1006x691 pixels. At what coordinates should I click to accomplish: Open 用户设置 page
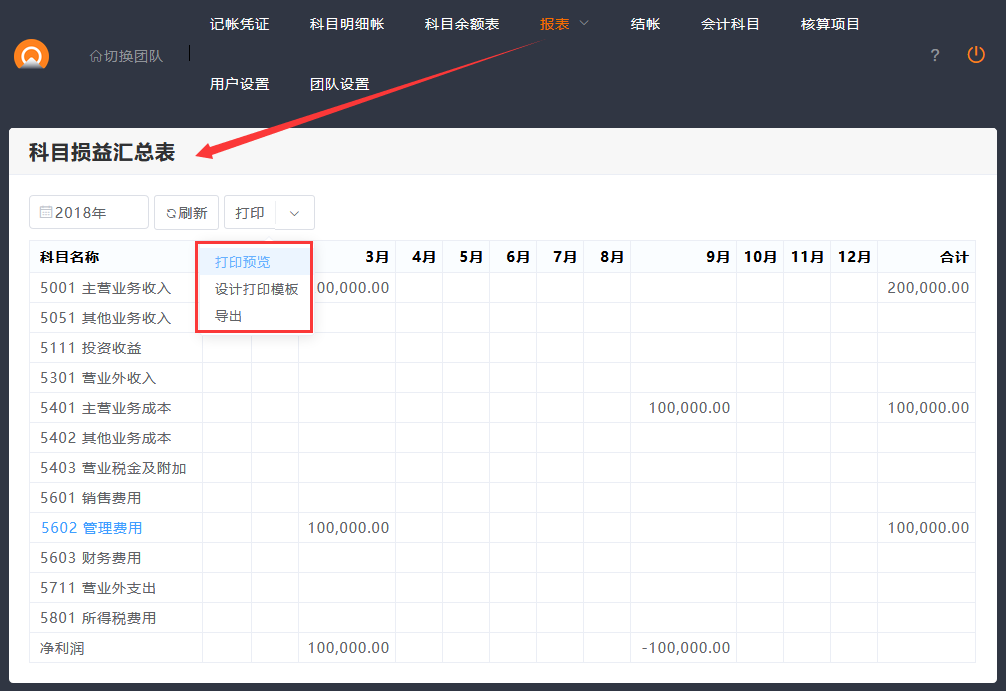[x=240, y=84]
